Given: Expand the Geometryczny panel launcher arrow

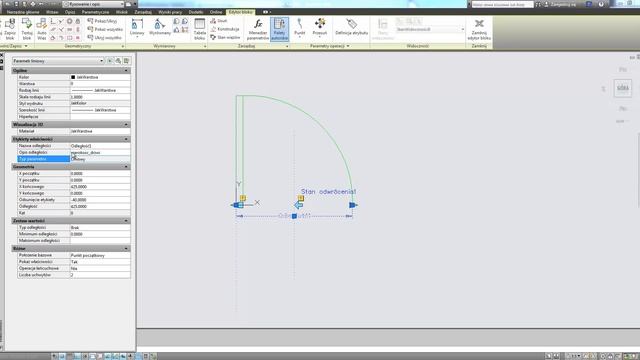Looking at the screenshot, I should (122, 46).
